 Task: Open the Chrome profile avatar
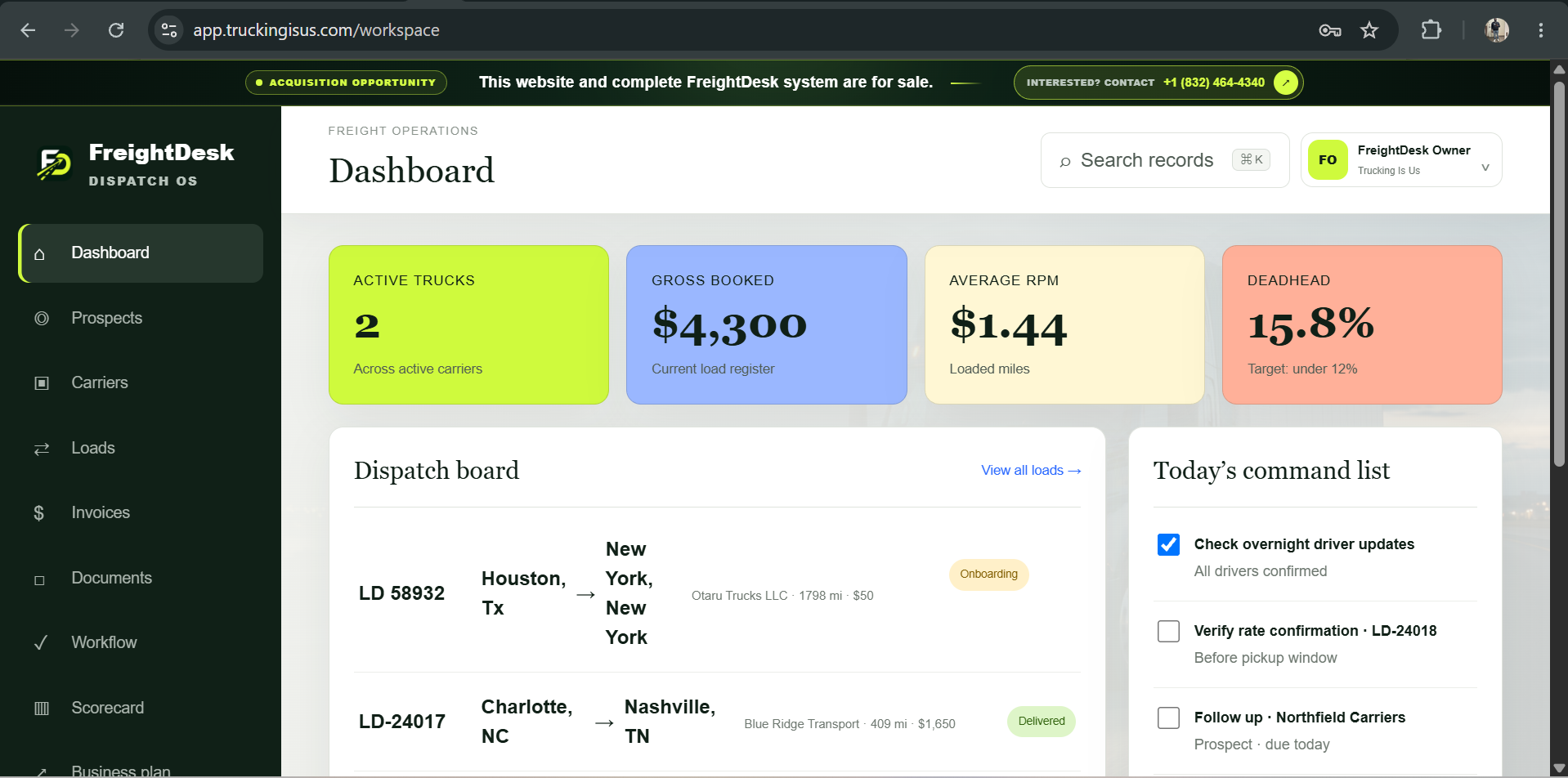pyautogui.click(x=1497, y=30)
